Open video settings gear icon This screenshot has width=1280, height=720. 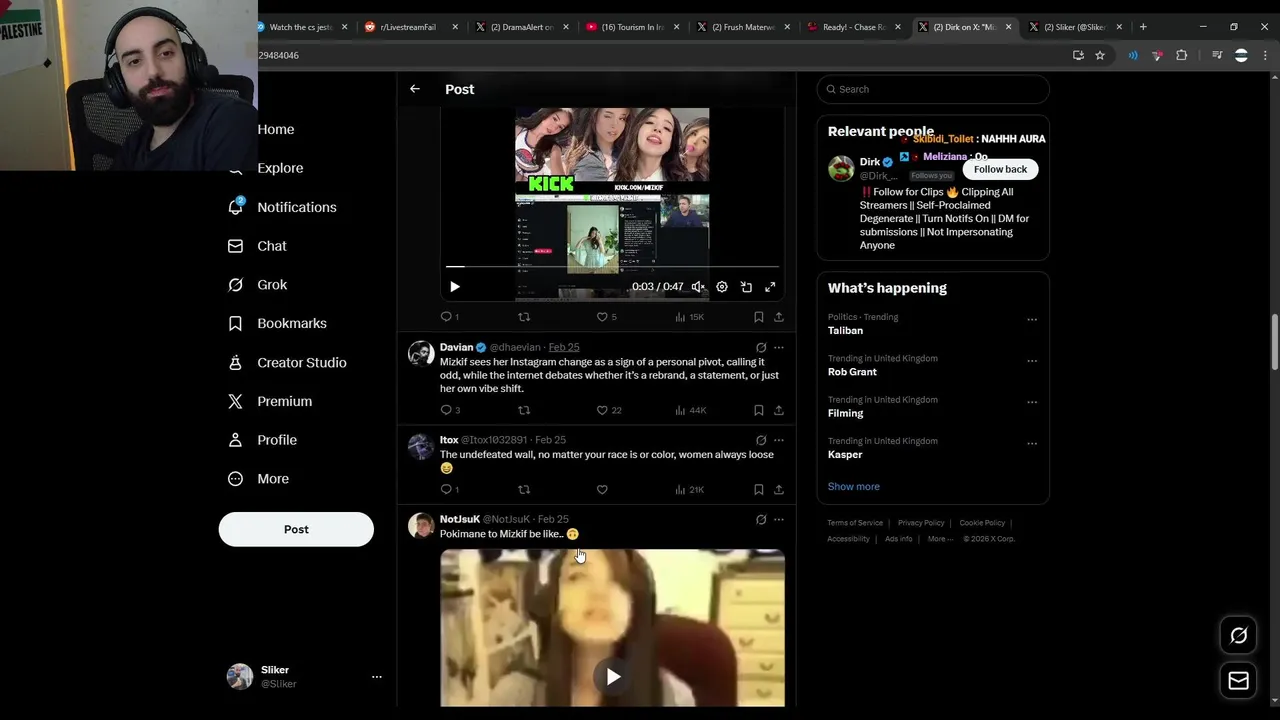click(722, 287)
